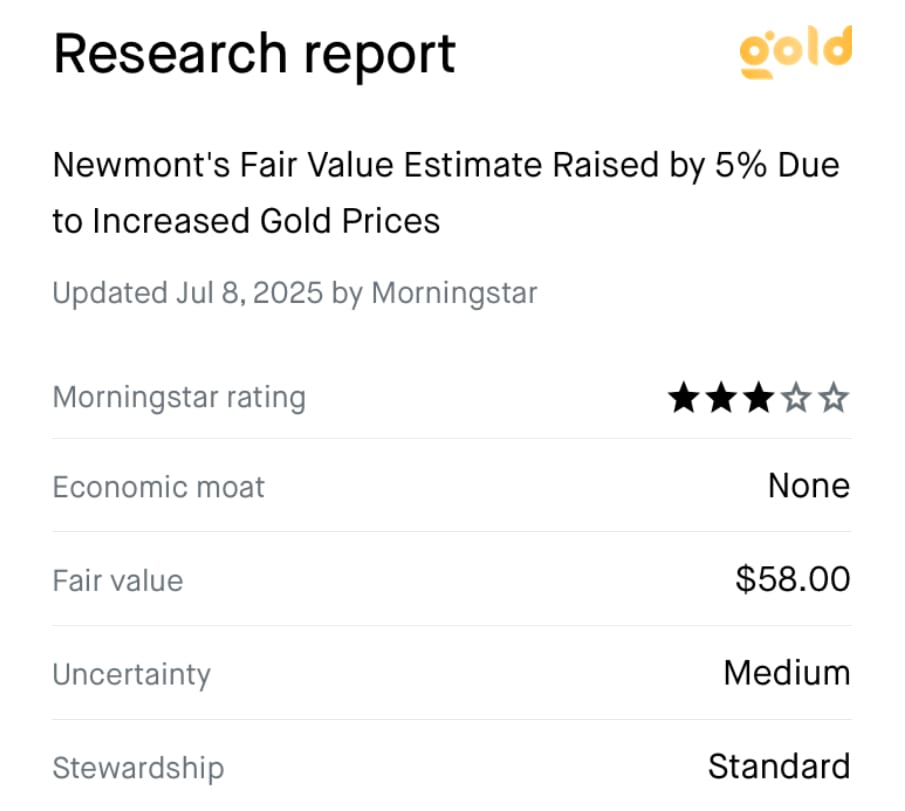The width and height of the screenshot is (905, 811).
Task: Select the Fair value label
Action: tap(118, 580)
